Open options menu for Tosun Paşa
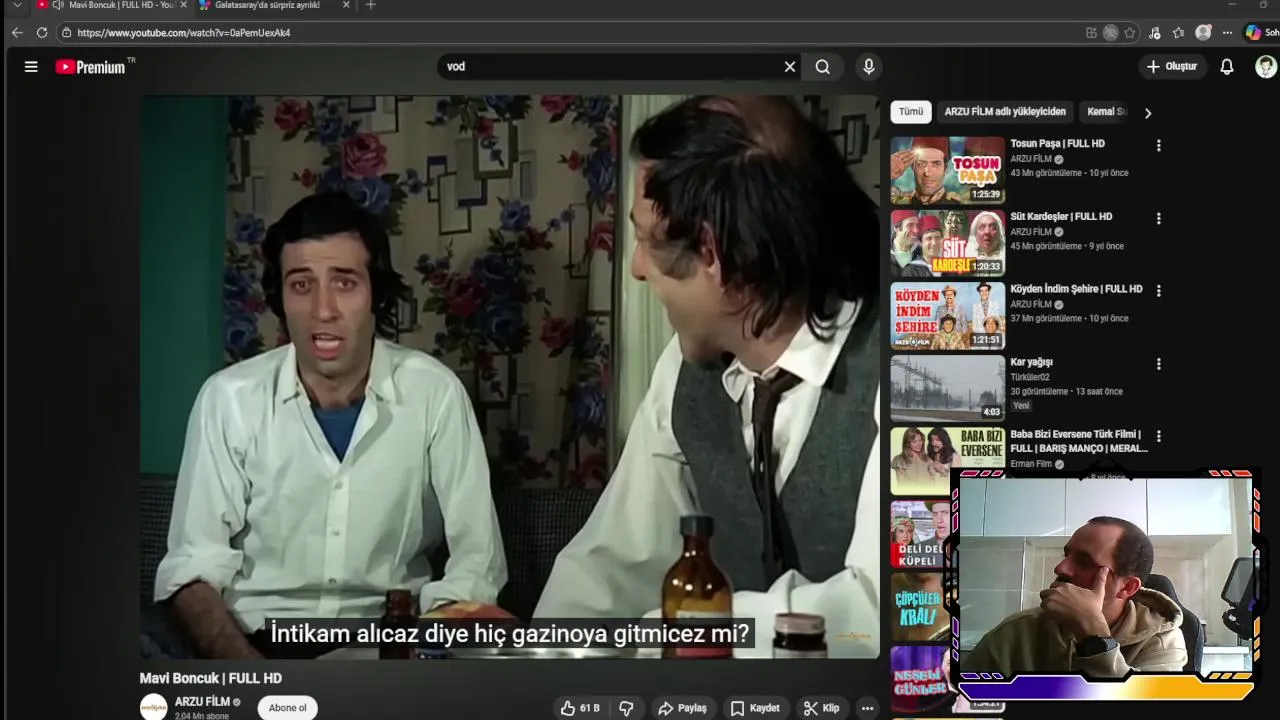The image size is (1280, 720). [1159, 146]
